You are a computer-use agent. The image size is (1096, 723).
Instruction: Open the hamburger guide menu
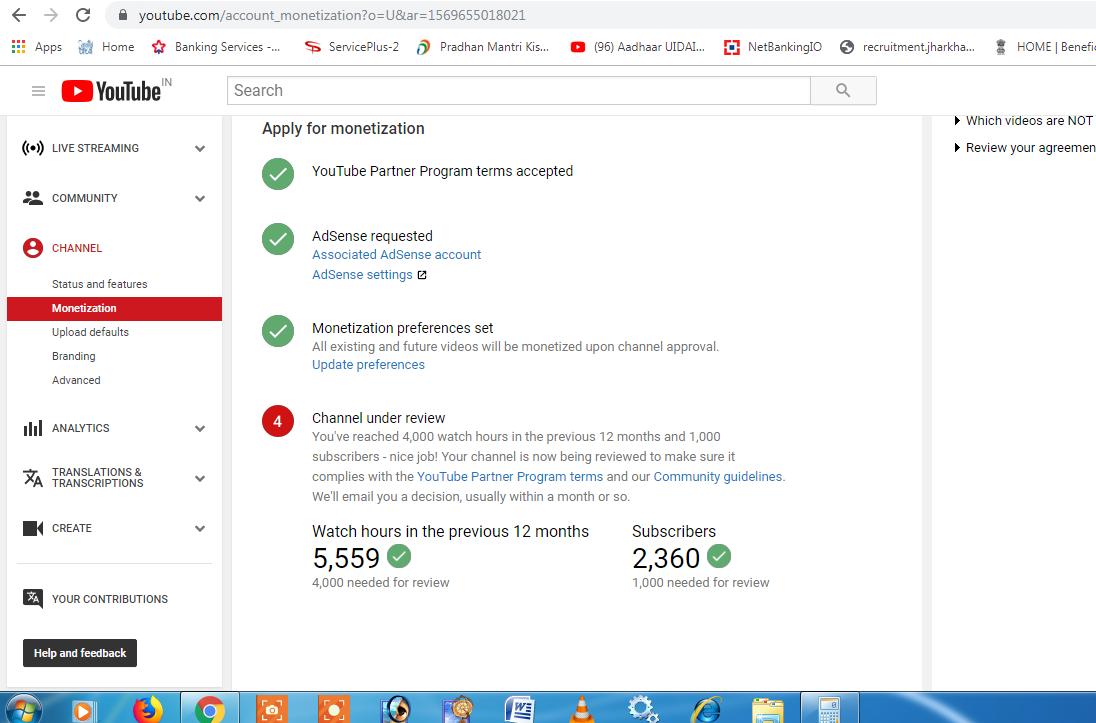(x=38, y=91)
